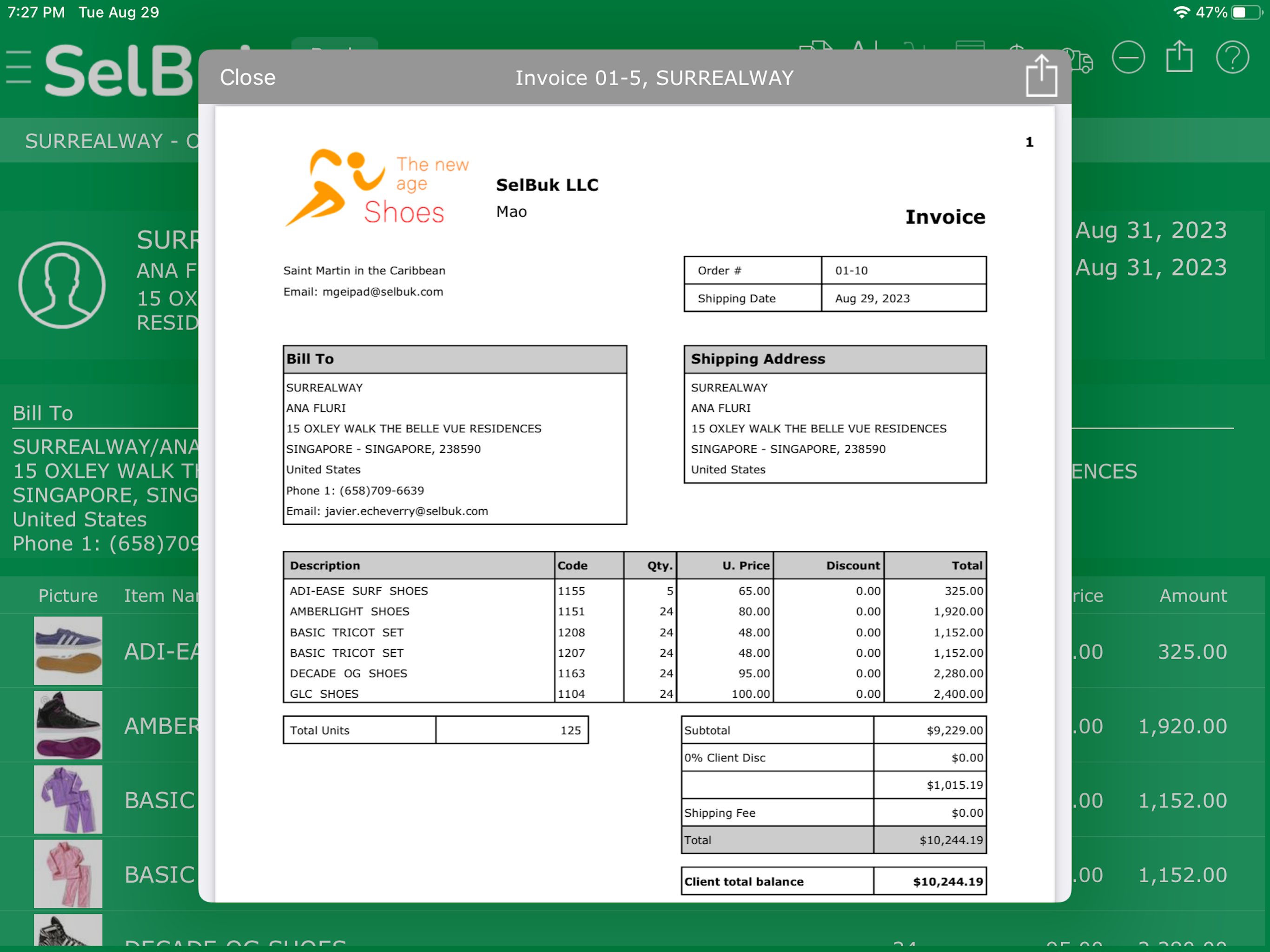Select 'DECADE OG SHOES' row description

349,674
